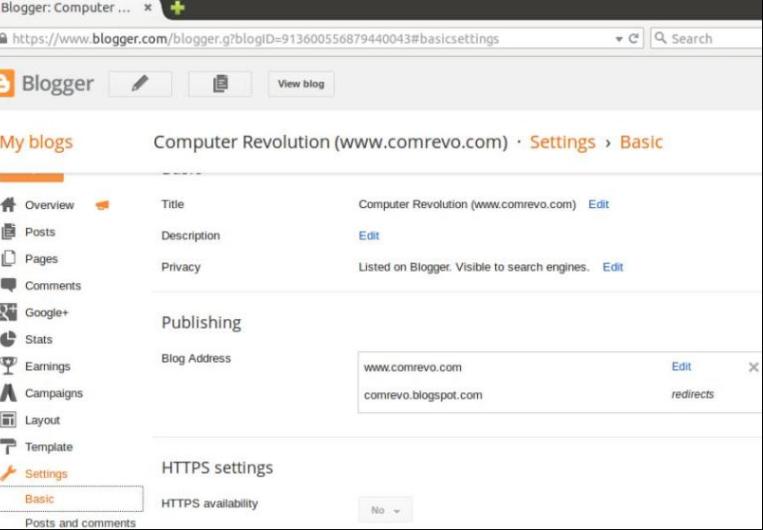763x530 pixels.
Task: Click comrevo.blogspot.com address text
Action: click(423, 395)
